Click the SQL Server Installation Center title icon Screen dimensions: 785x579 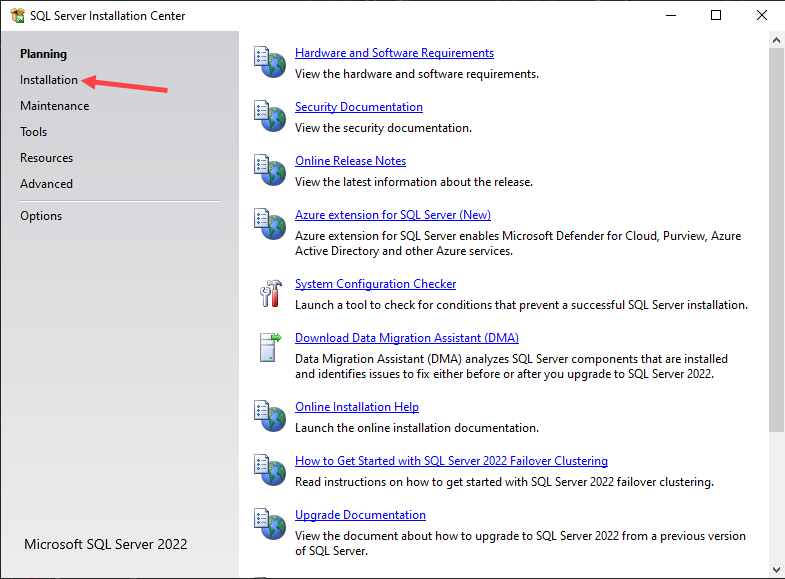coord(18,16)
